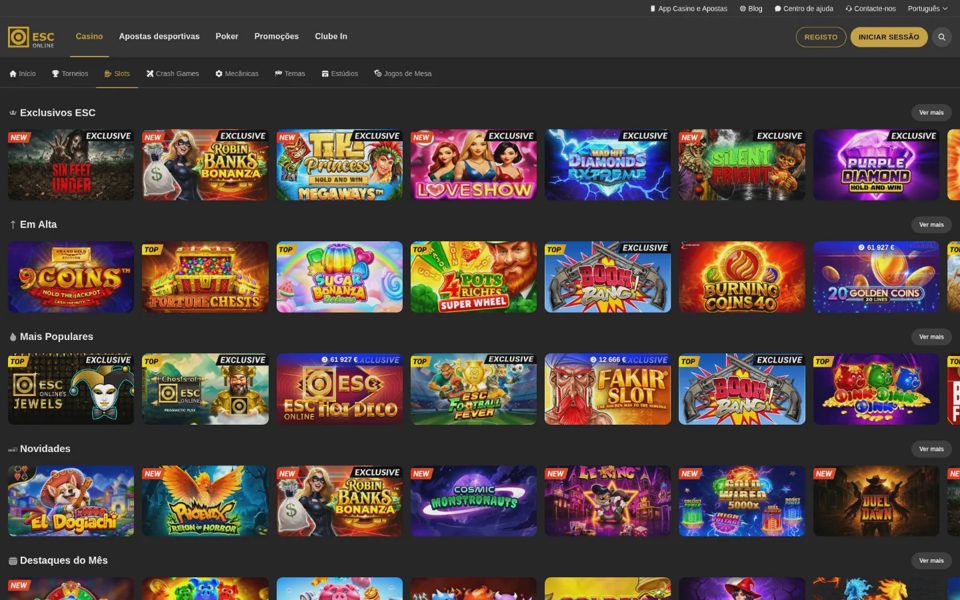Click the Contacte-nos headset icon
Image resolution: width=960 pixels, height=600 pixels.
click(849, 9)
